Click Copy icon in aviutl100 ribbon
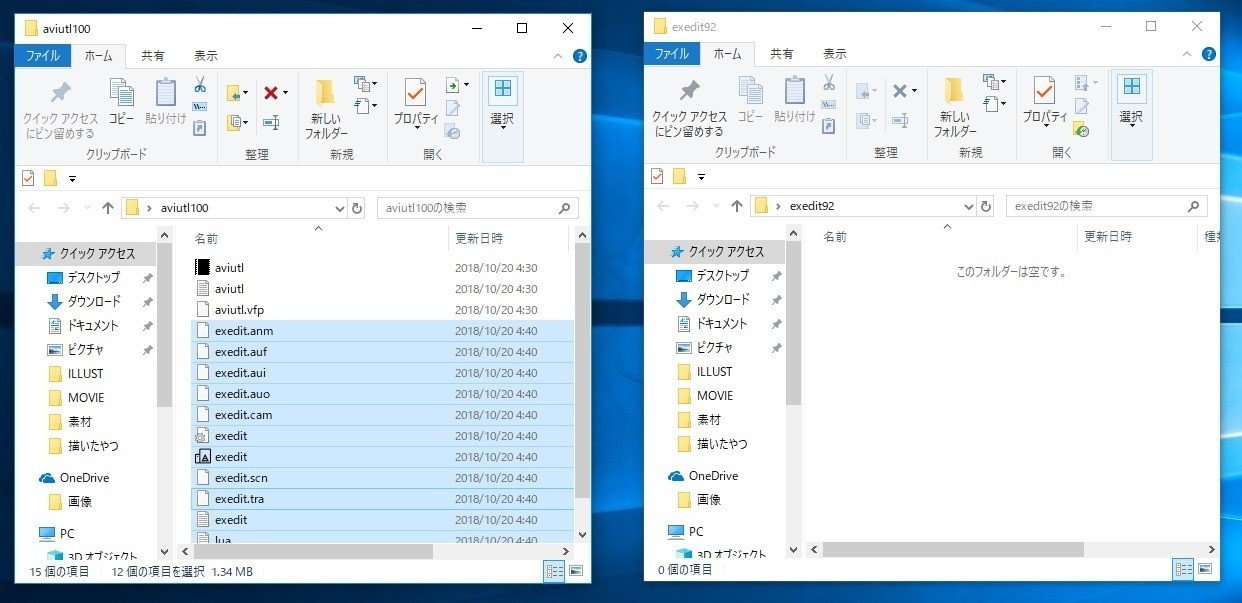 pos(121,101)
